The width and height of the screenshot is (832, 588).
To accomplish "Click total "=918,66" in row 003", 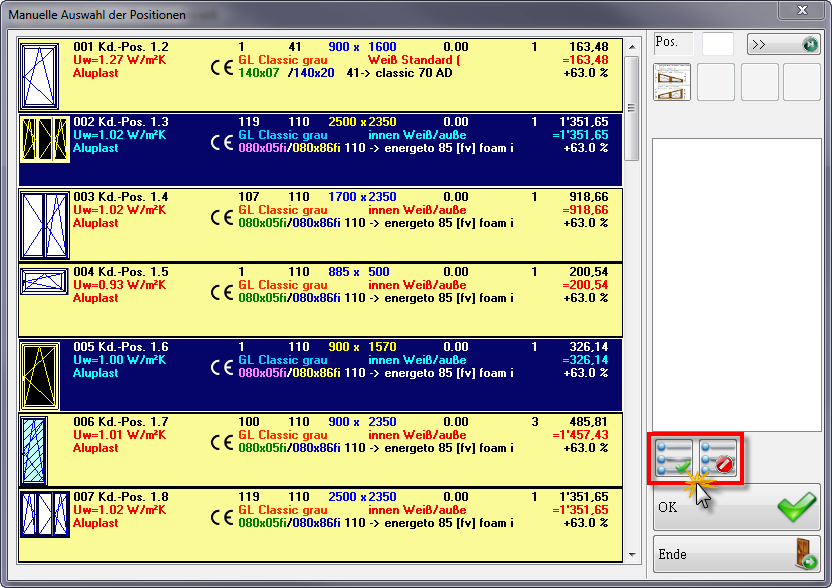I will tap(585, 210).
